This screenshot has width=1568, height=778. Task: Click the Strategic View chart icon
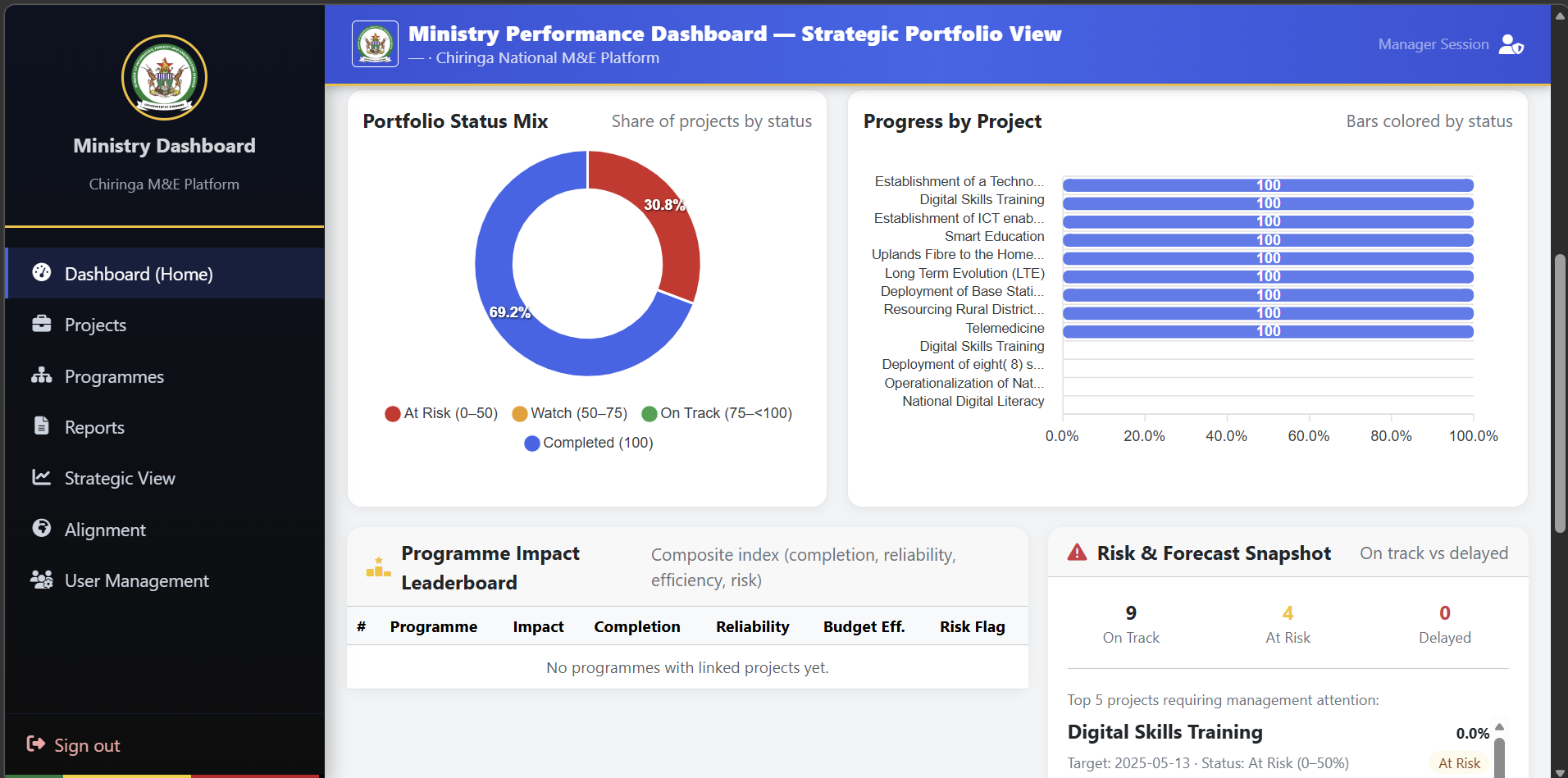41,478
